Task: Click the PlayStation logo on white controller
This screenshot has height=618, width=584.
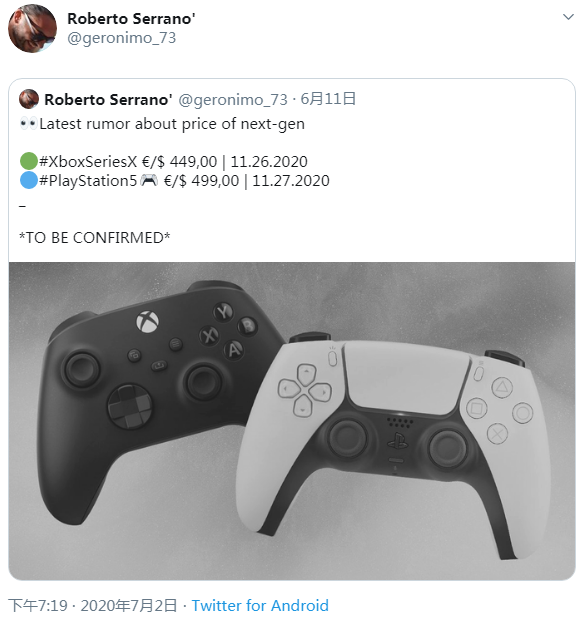Action: [397, 440]
